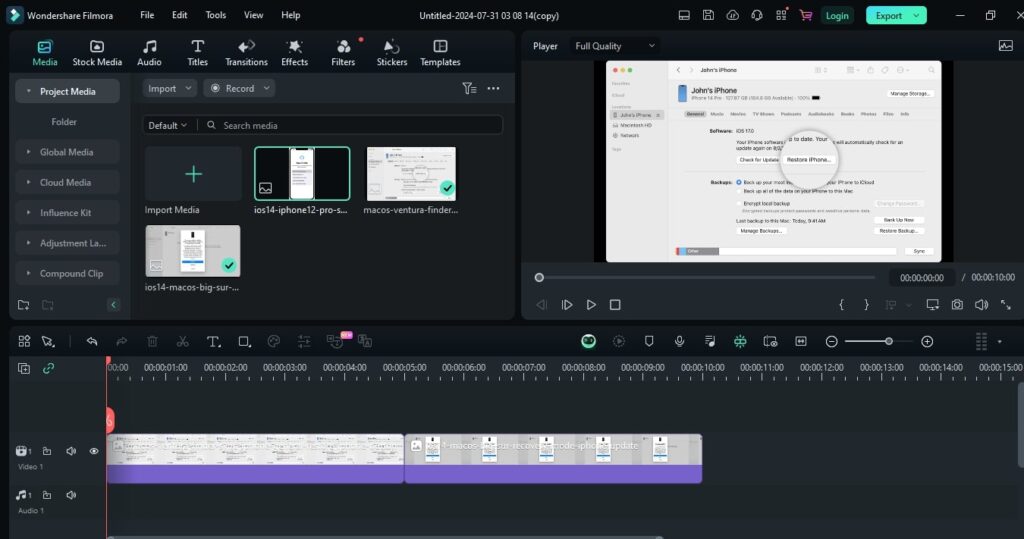Click the undo arrow in timeline toolbar

click(92, 341)
